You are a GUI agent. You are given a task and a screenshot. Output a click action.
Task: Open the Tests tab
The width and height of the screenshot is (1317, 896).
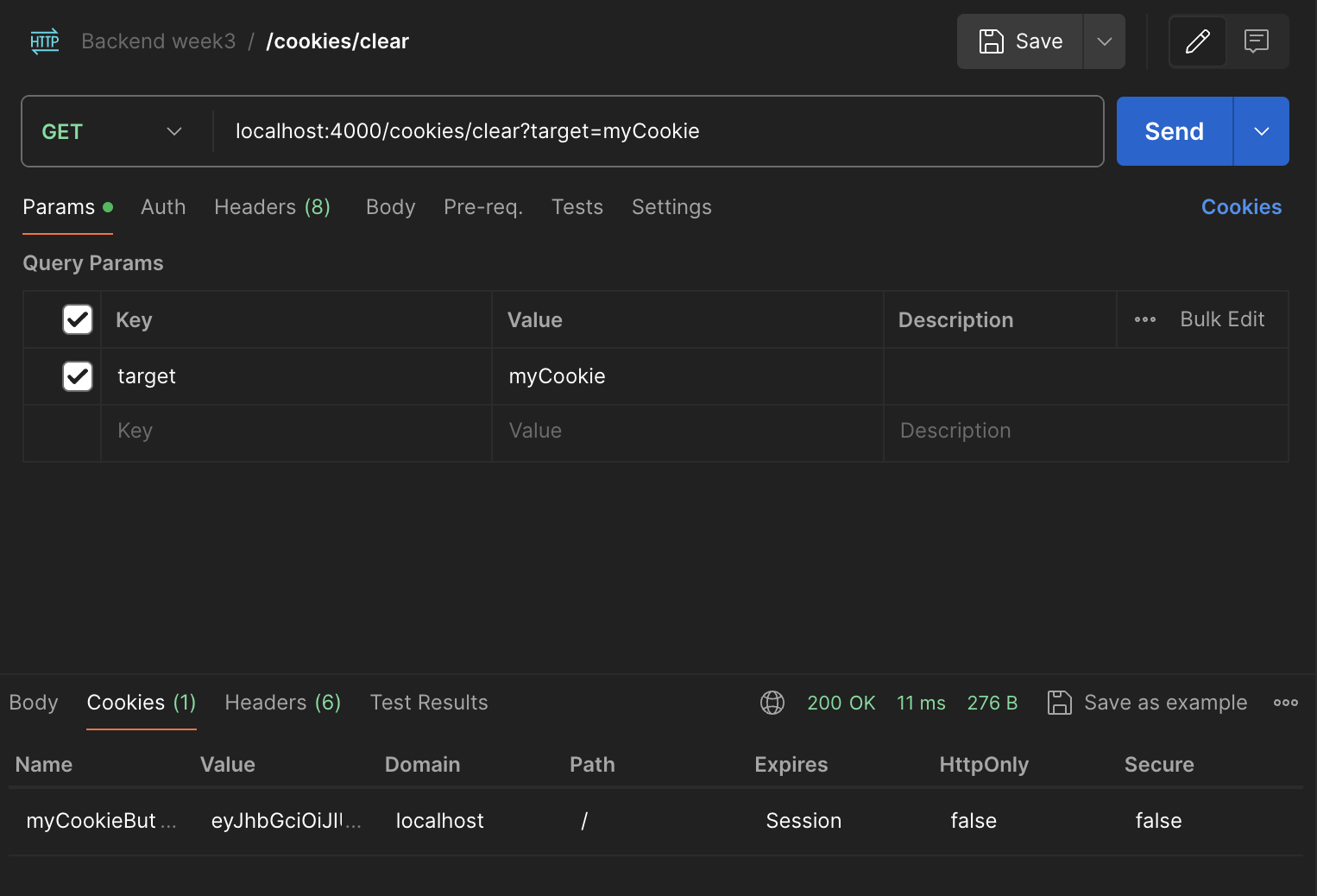(x=577, y=207)
